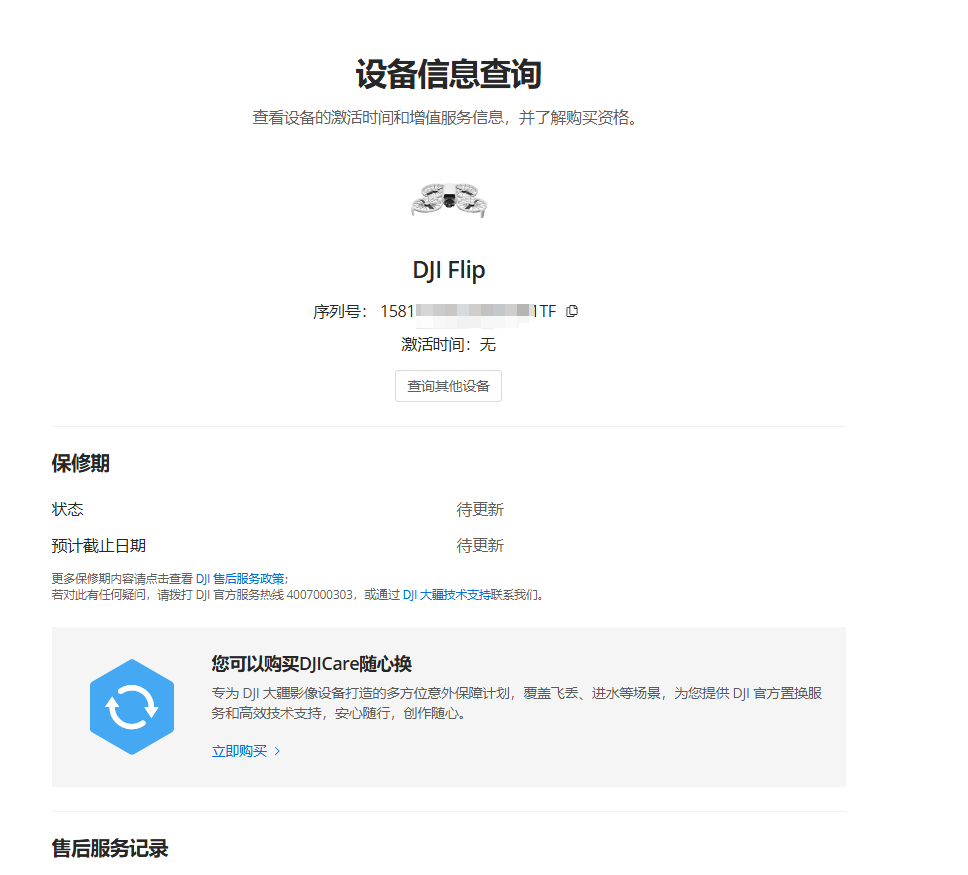Open the DJI 大疆技术支持 link
This screenshot has width=968, height=875.
(x=446, y=595)
